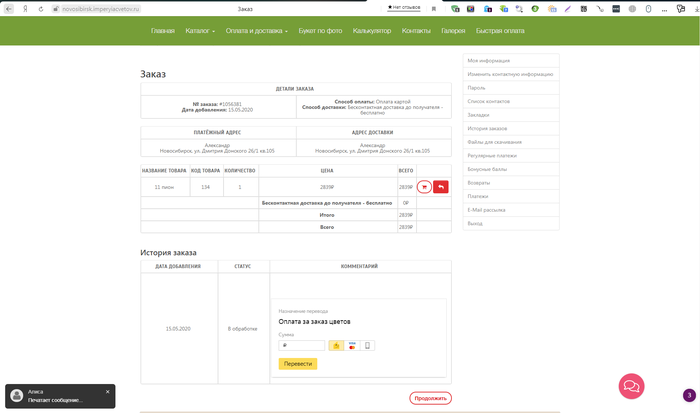Click the Алиса avatar icon
Screen dimensions: 700x413
coord(17,396)
